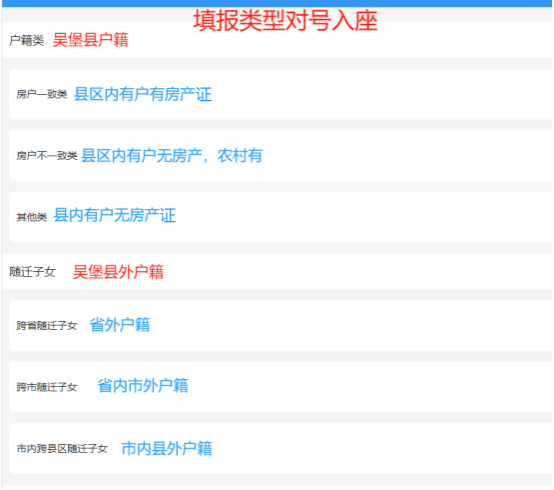Click blue text 省外户籍
Screen dimensions: 554x490
click(120, 325)
